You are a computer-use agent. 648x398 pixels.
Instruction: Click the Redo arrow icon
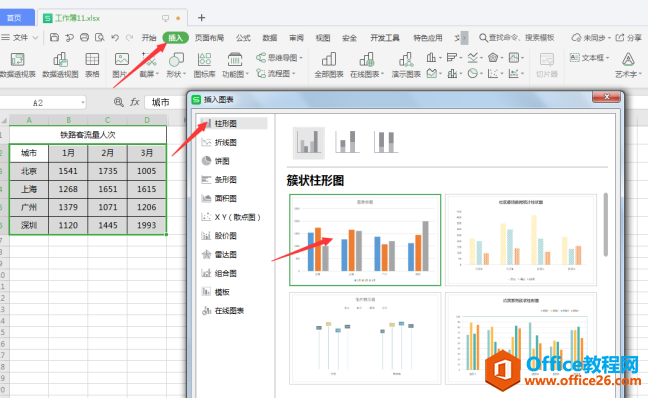(130, 38)
